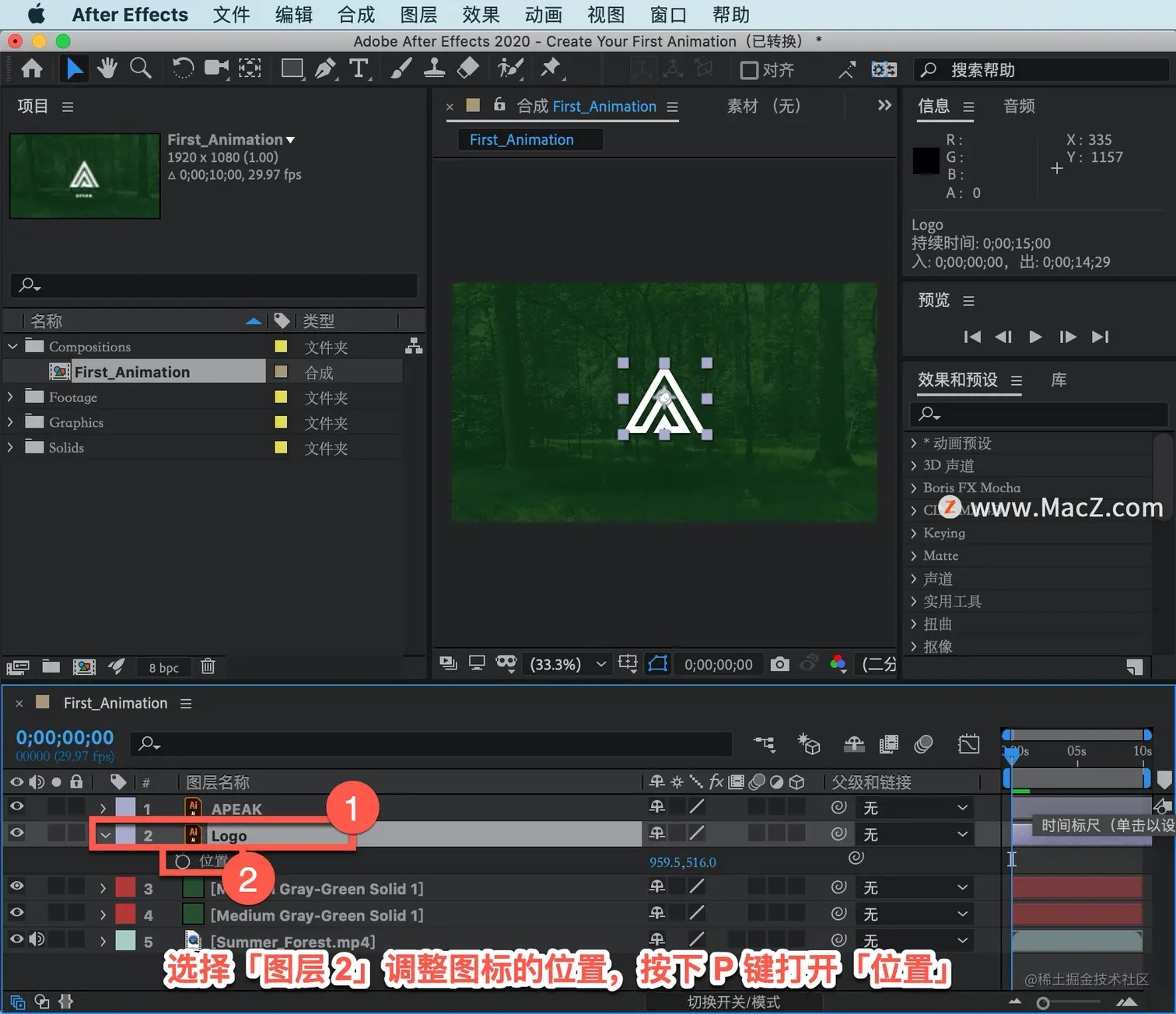Viewport: 1176px width, 1014px height.
Task: Select the Rectangle shape tool
Action: pos(292,69)
